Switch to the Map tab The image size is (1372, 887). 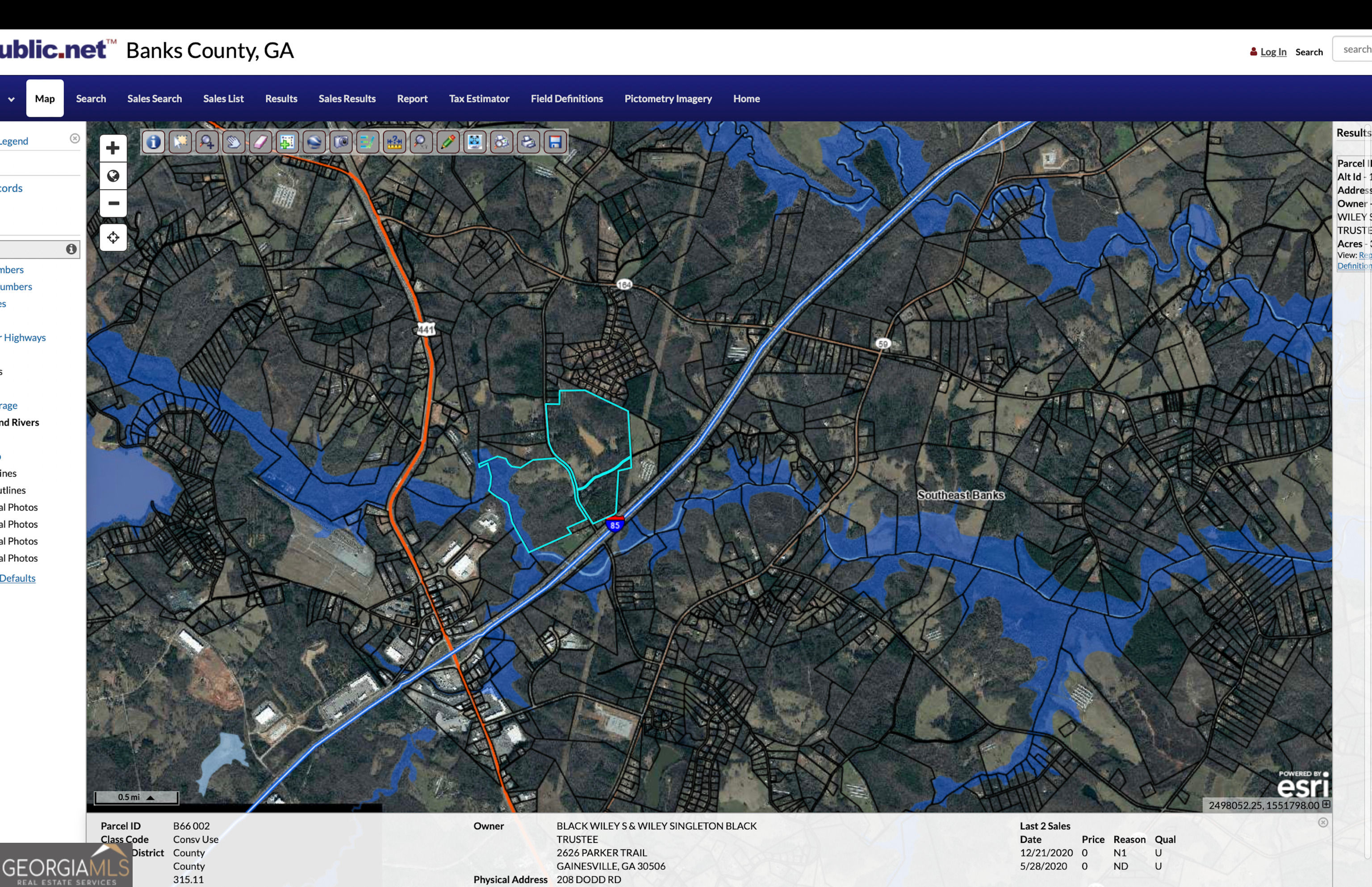pos(45,99)
